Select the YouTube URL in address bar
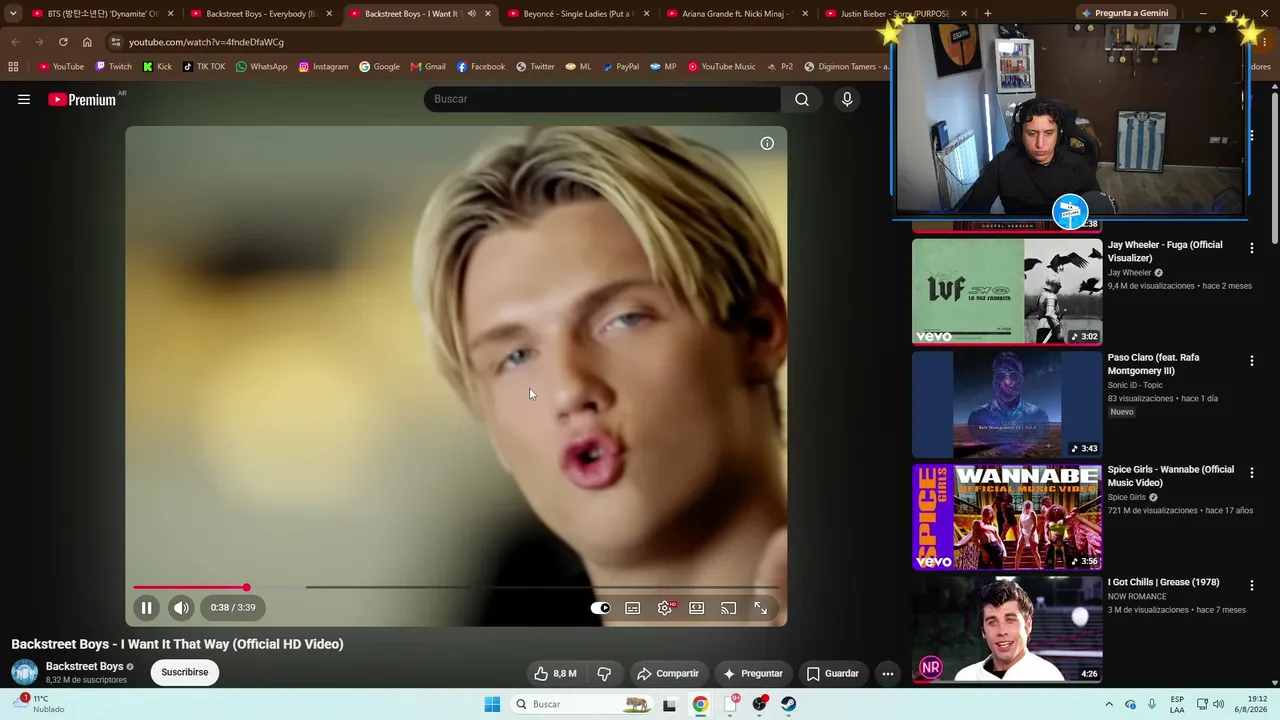Image resolution: width=1280 pixels, height=720 pixels. point(206,42)
